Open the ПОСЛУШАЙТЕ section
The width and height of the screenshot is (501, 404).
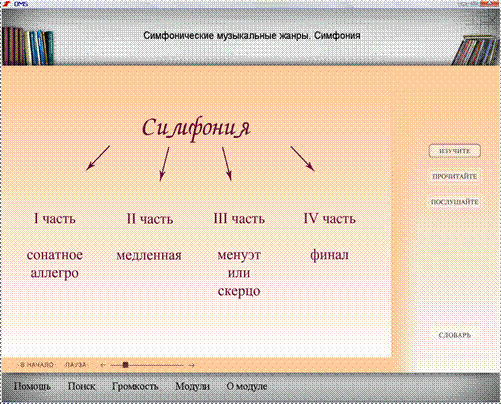pos(454,202)
